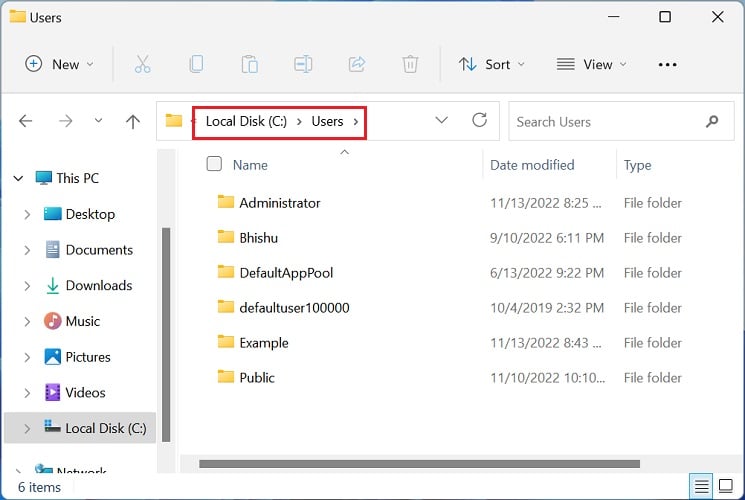Sort by the Type column header
Screen dimensions: 745x500
click(x=638, y=165)
